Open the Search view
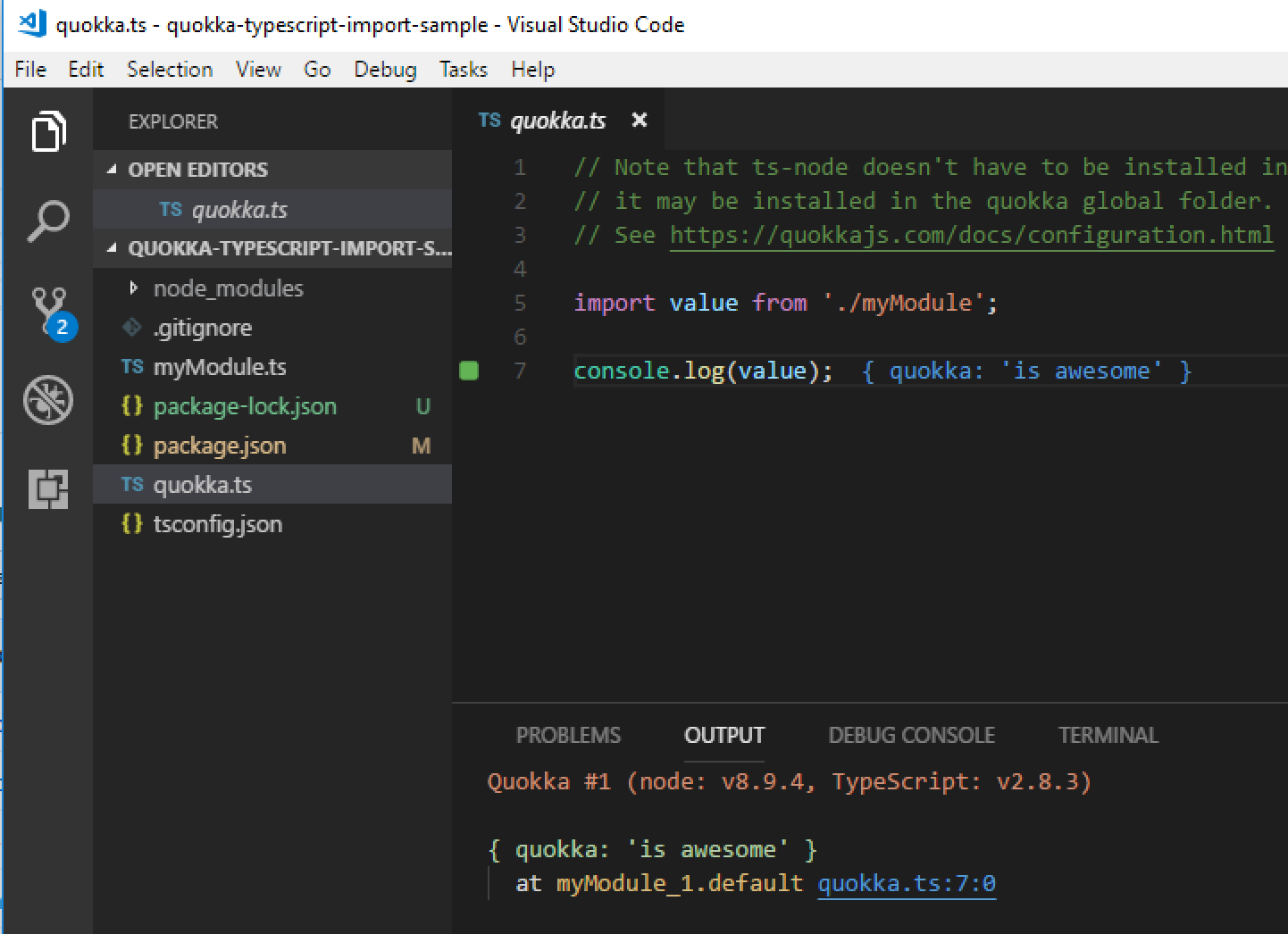The width and height of the screenshot is (1288, 934). coord(48,219)
